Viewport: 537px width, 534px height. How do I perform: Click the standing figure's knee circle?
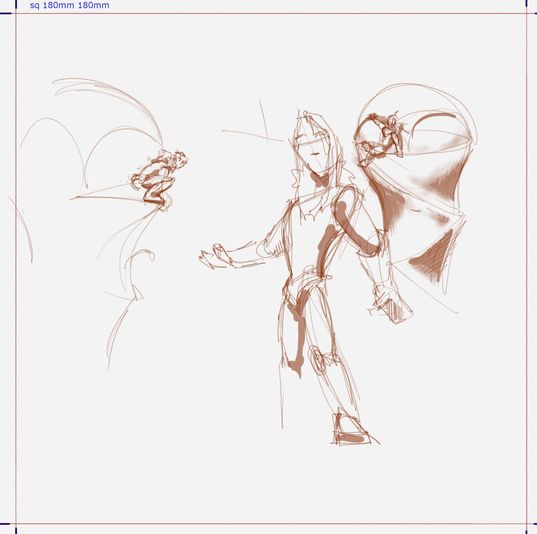(x=317, y=359)
